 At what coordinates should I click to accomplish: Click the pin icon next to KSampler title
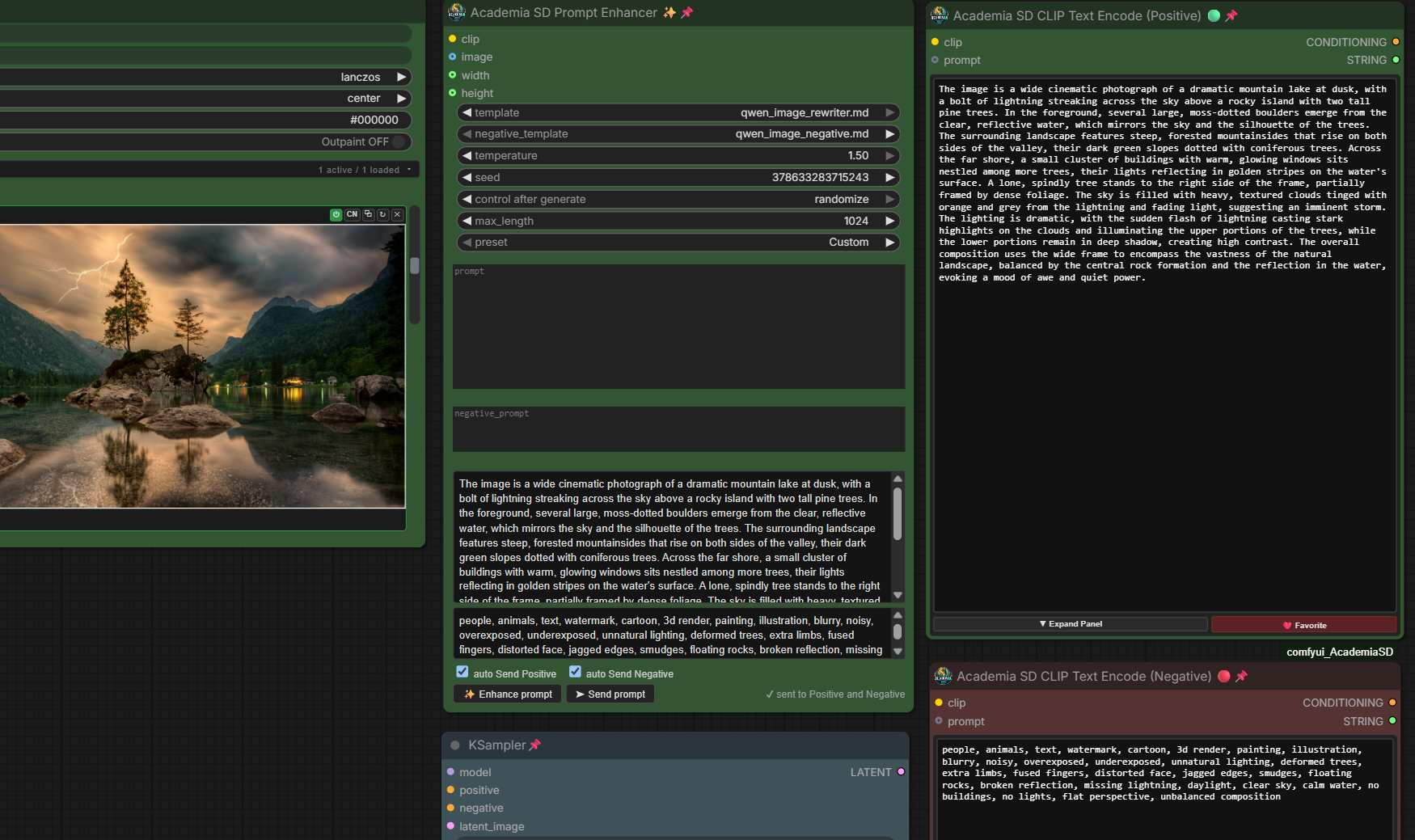pyautogui.click(x=535, y=745)
